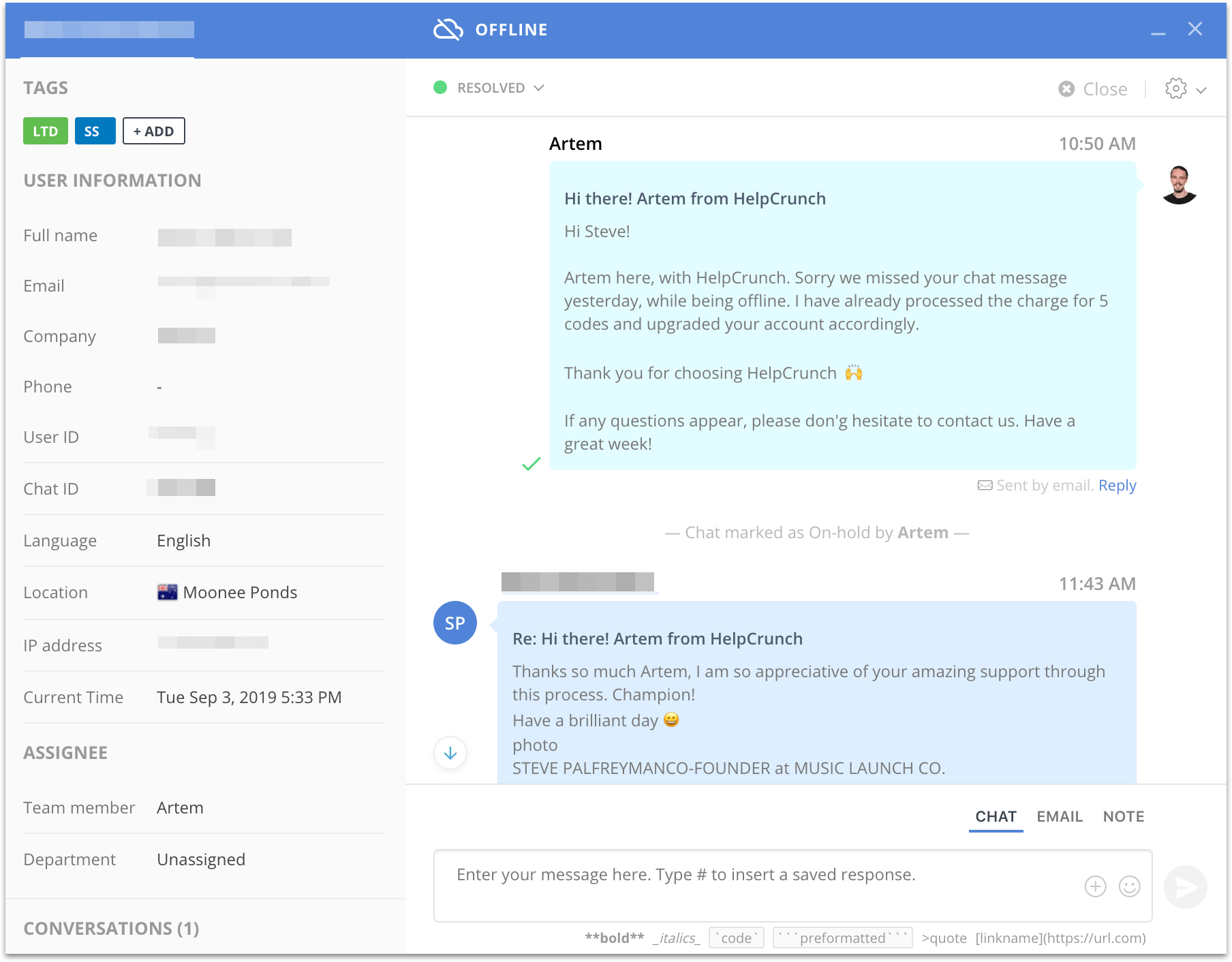Viewport: 1232px width, 962px height.
Task: Click the Reply link under sent email
Action: pos(1118,485)
